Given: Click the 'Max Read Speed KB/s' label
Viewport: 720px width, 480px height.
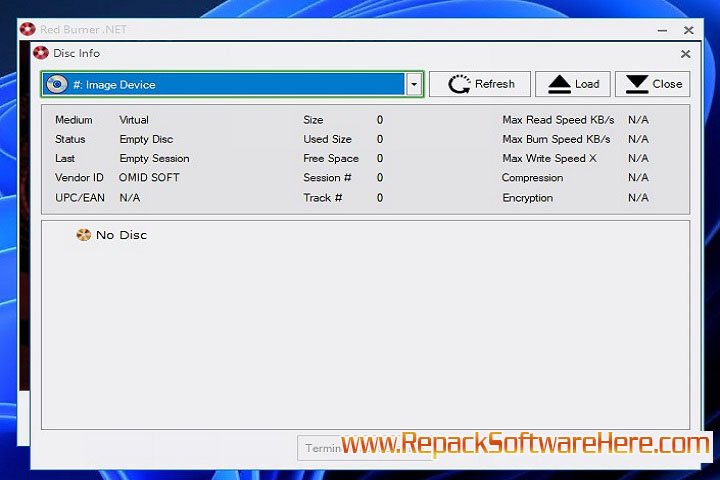Looking at the screenshot, I should coord(558,120).
